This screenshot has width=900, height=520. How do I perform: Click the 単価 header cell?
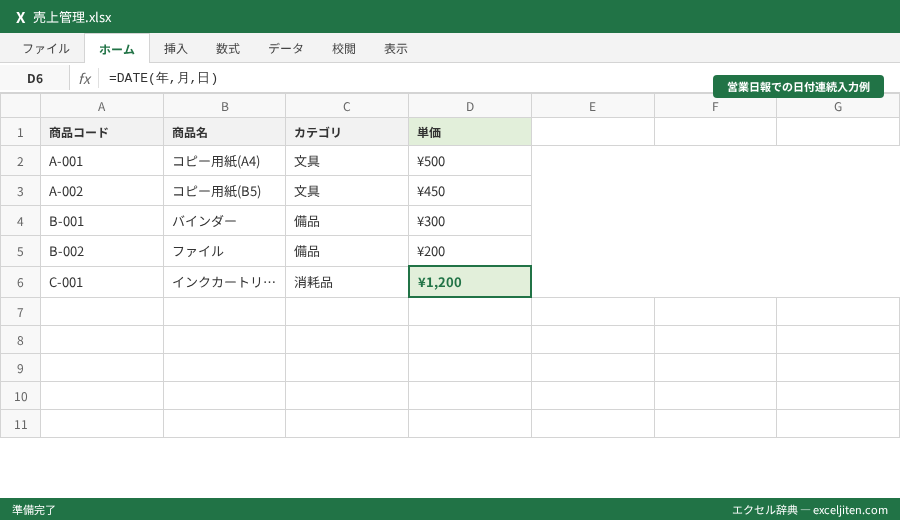click(470, 132)
